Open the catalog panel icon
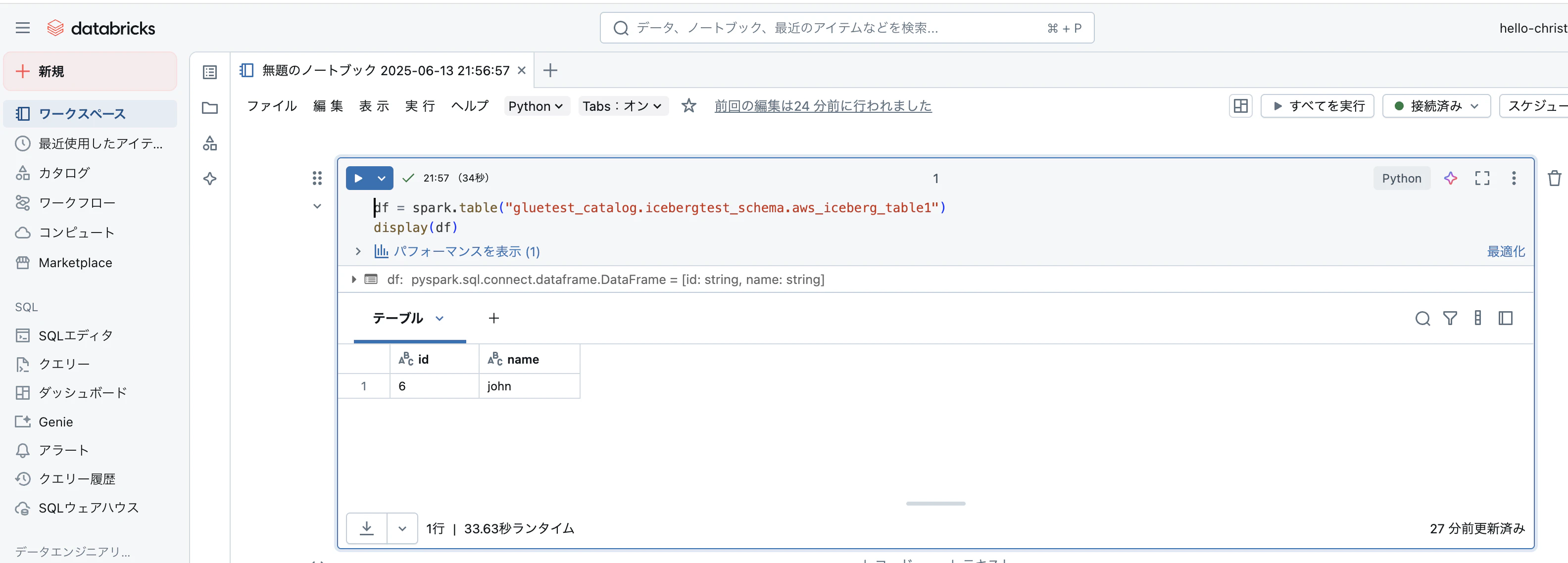 (x=210, y=143)
